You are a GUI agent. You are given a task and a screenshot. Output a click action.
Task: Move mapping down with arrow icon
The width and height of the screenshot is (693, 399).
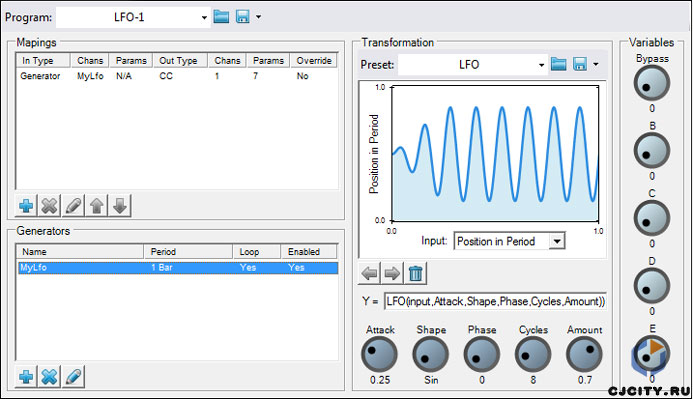(x=120, y=205)
